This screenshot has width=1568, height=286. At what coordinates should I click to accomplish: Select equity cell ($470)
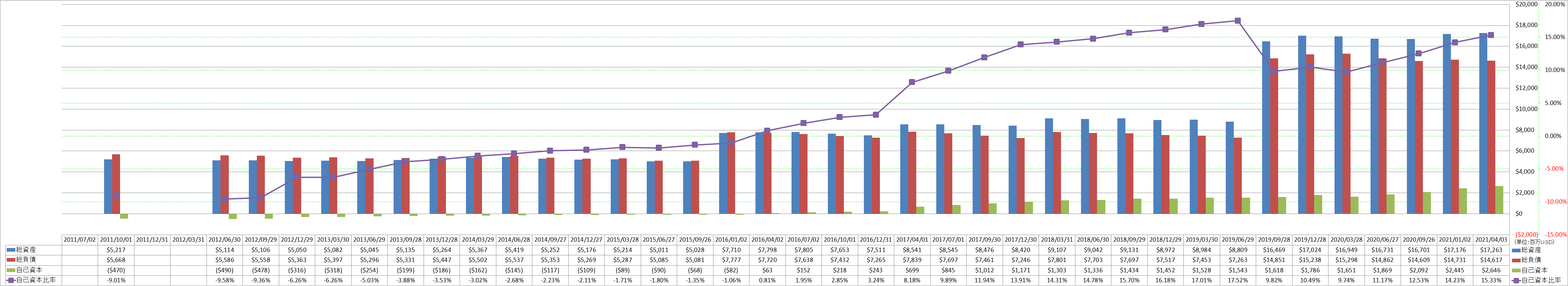(116, 270)
